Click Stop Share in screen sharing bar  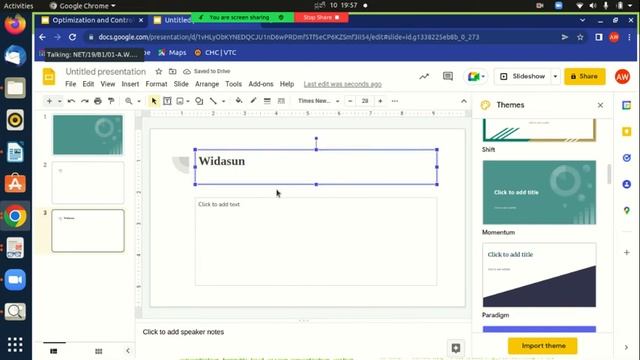tap(321, 18)
